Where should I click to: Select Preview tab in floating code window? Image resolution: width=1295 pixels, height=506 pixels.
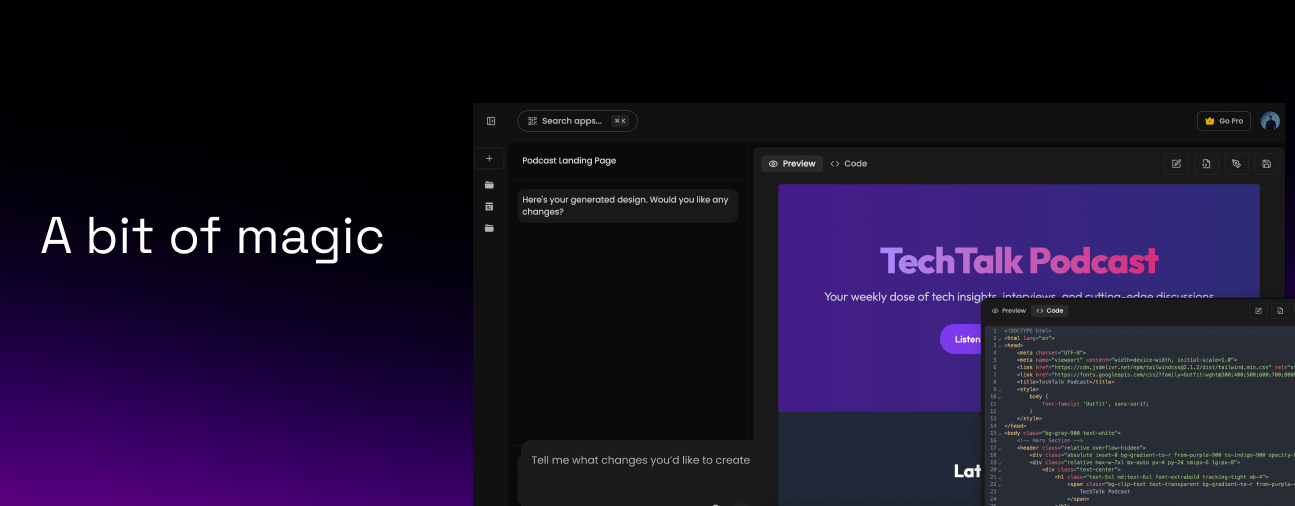pyautogui.click(x=1008, y=311)
